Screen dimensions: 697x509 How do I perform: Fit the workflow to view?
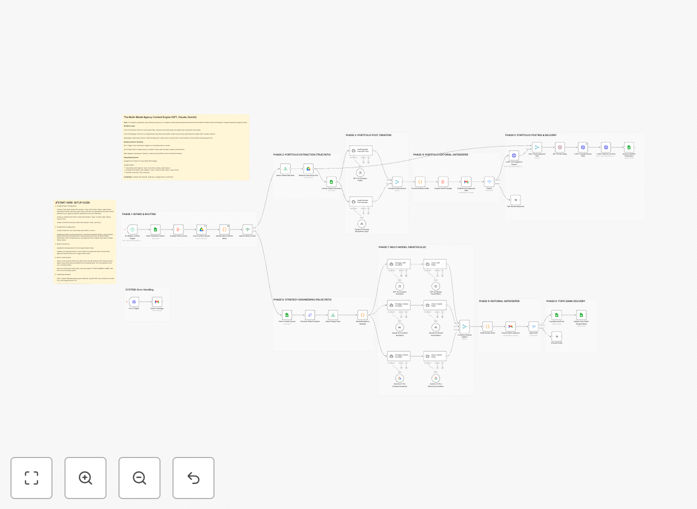[x=32, y=478]
